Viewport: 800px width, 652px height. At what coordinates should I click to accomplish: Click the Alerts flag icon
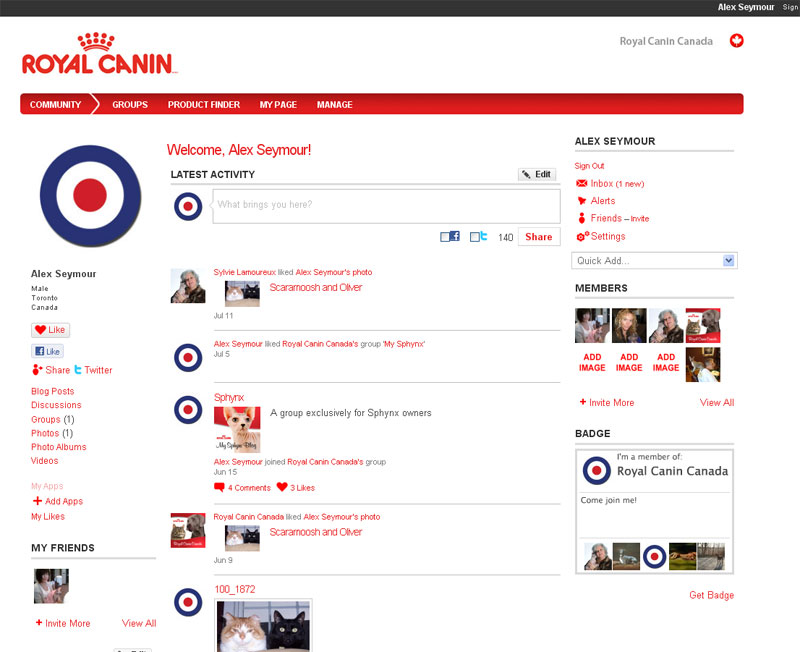(582, 201)
